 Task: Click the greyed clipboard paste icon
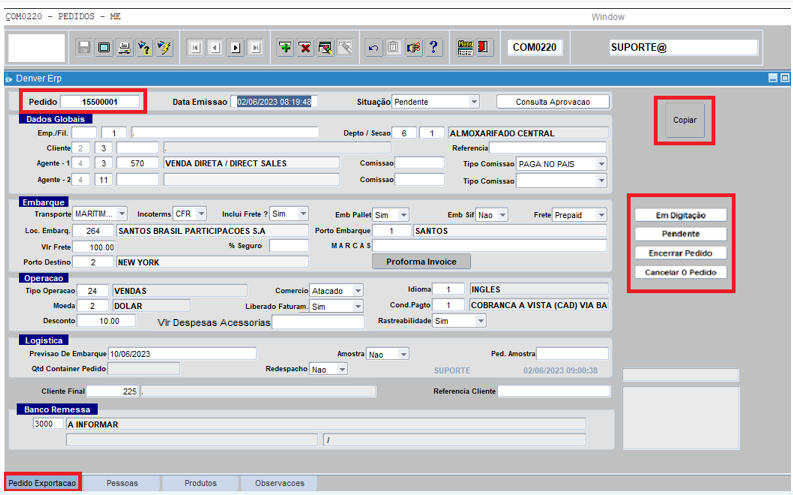click(x=393, y=48)
